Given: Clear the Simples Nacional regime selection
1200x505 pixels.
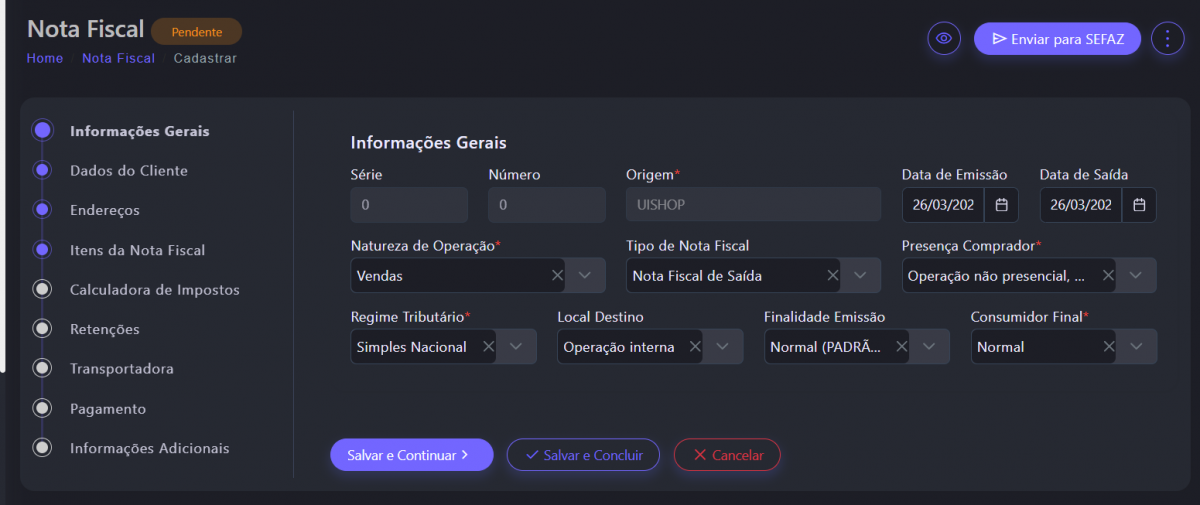Looking at the screenshot, I should click(x=488, y=347).
